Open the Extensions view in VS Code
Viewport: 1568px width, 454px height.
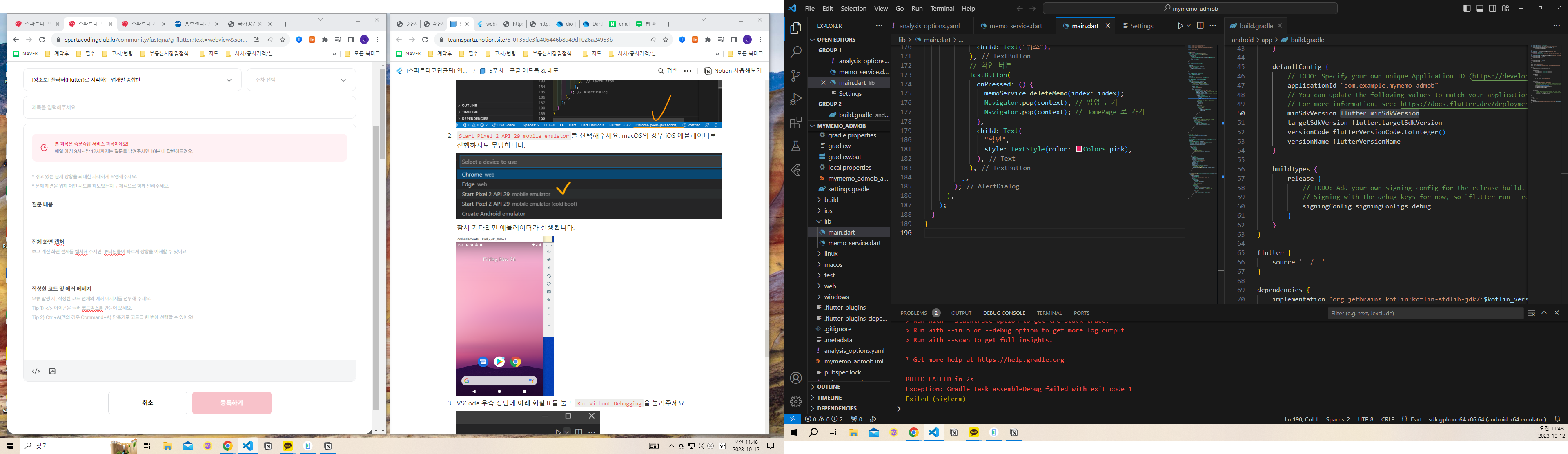(x=795, y=123)
